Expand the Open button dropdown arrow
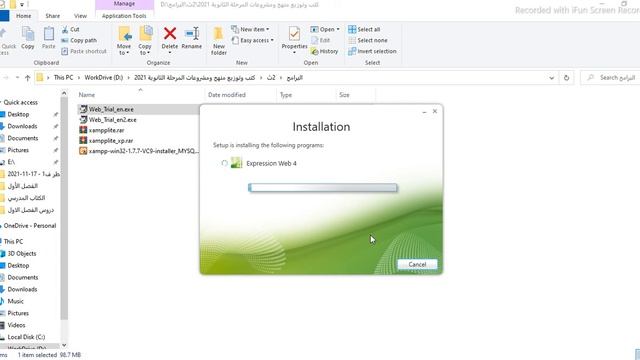The width and height of the screenshot is (640, 360). coord(338,29)
